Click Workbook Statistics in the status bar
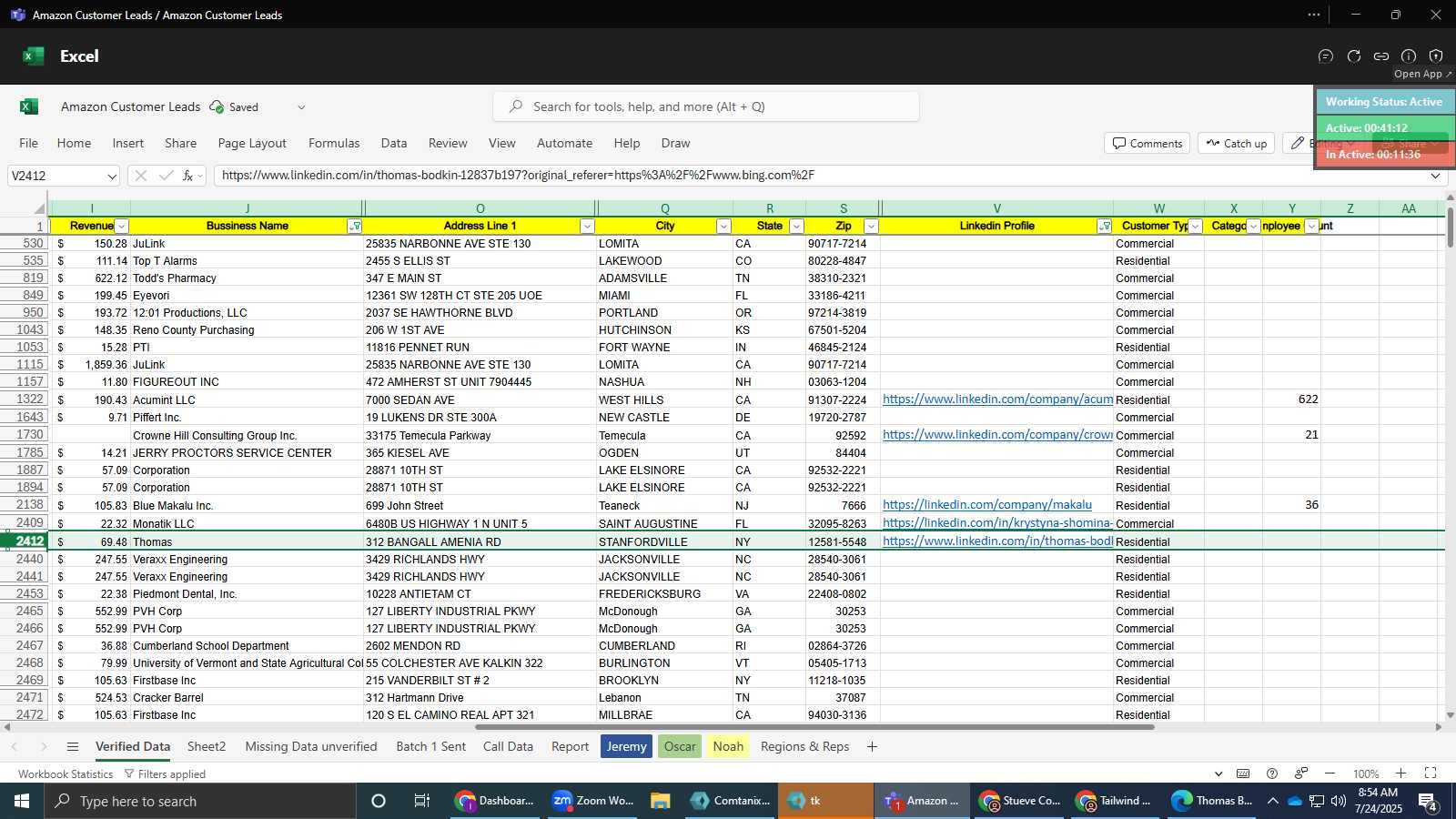This screenshot has width=1456, height=819. (66, 774)
